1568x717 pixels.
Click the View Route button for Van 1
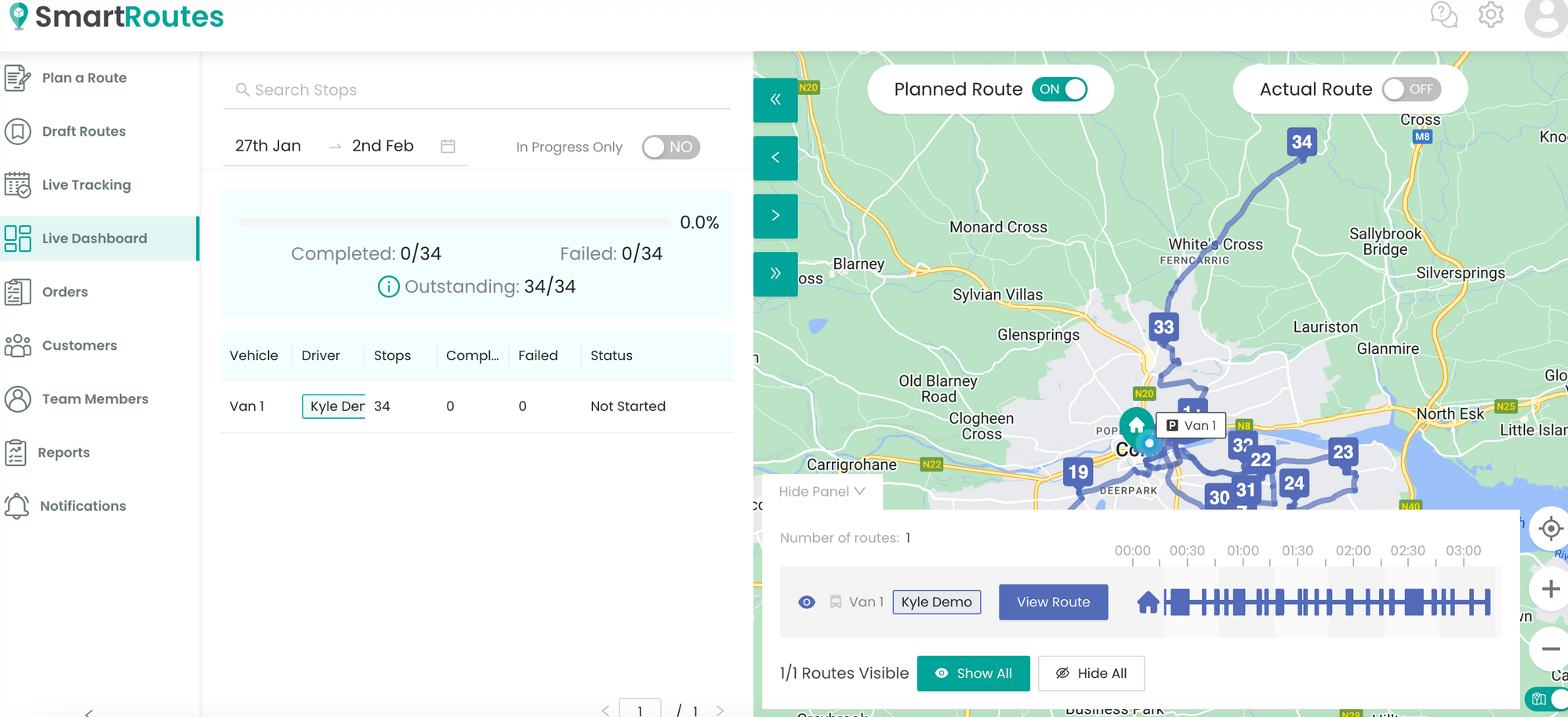click(1053, 602)
